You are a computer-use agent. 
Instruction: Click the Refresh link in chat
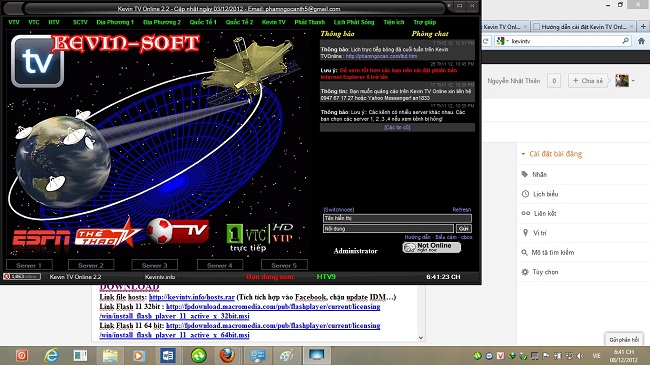461,210
